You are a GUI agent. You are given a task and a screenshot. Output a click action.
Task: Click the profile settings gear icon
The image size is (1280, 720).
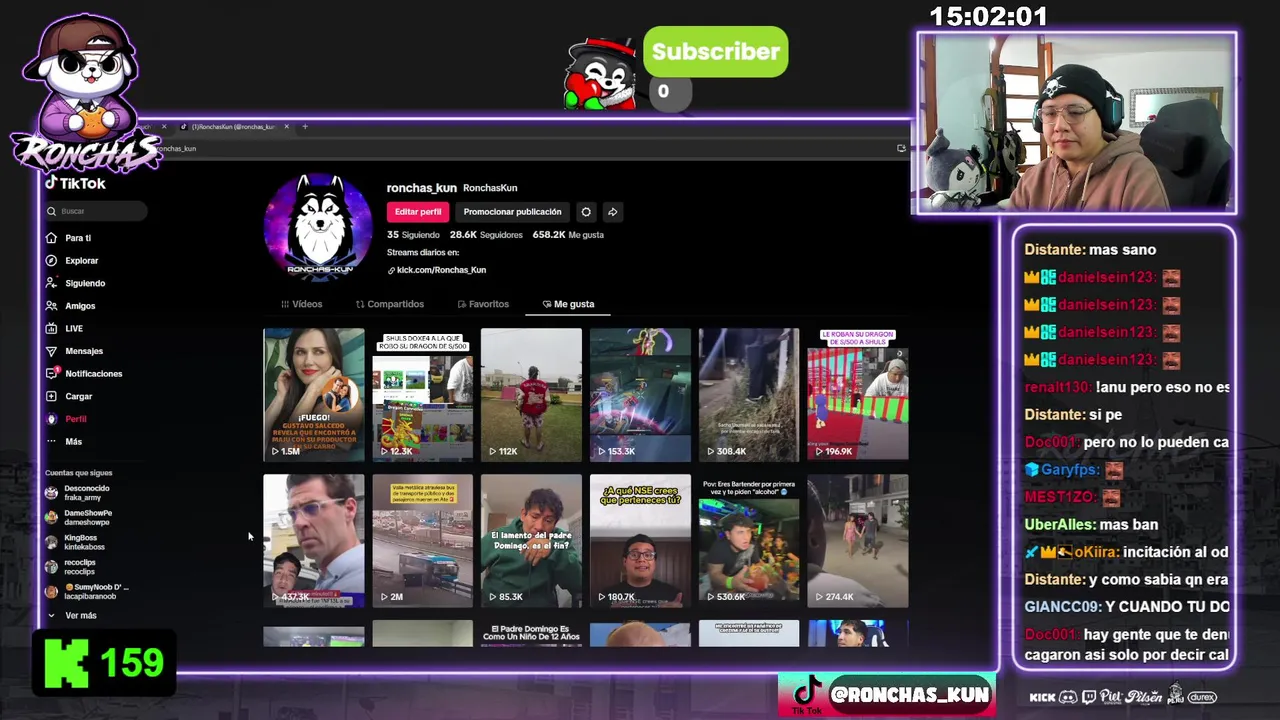(x=586, y=212)
